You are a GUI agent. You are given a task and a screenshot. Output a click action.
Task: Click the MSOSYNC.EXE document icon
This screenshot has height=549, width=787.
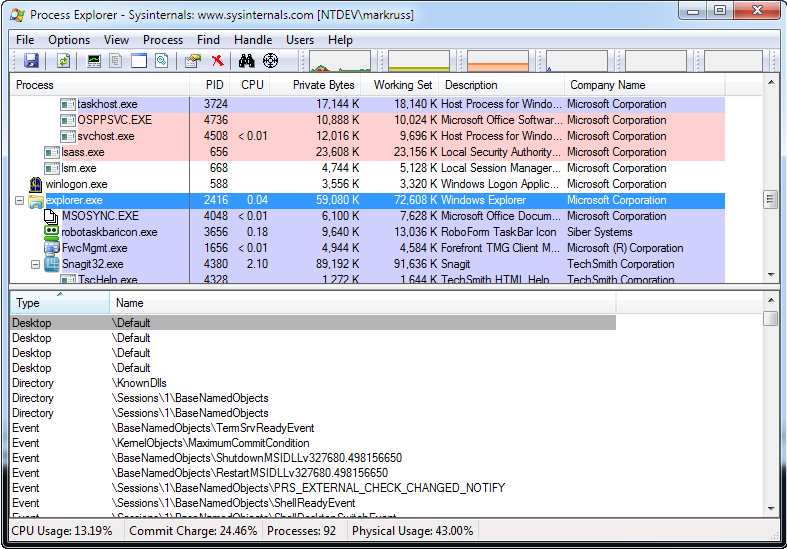tap(51, 216)
